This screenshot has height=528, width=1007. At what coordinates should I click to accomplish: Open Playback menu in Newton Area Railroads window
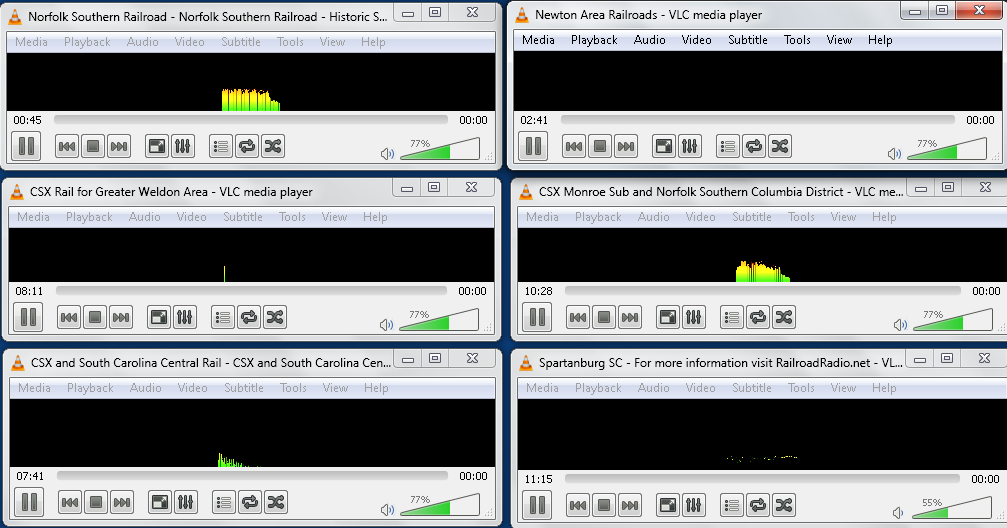pos(594,40)
